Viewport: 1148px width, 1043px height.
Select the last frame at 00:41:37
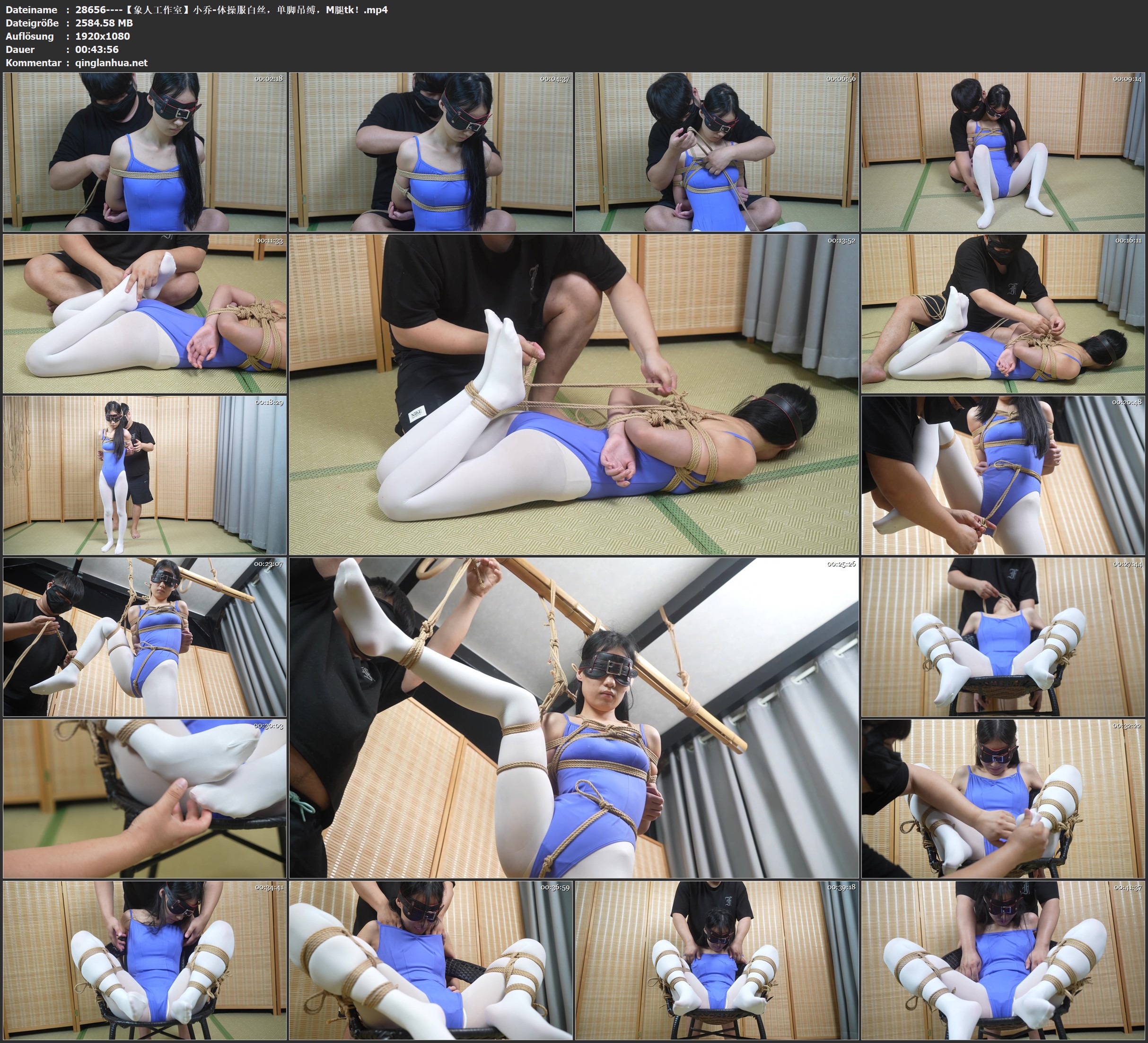pyautogui.click(x=1002, y=960)
